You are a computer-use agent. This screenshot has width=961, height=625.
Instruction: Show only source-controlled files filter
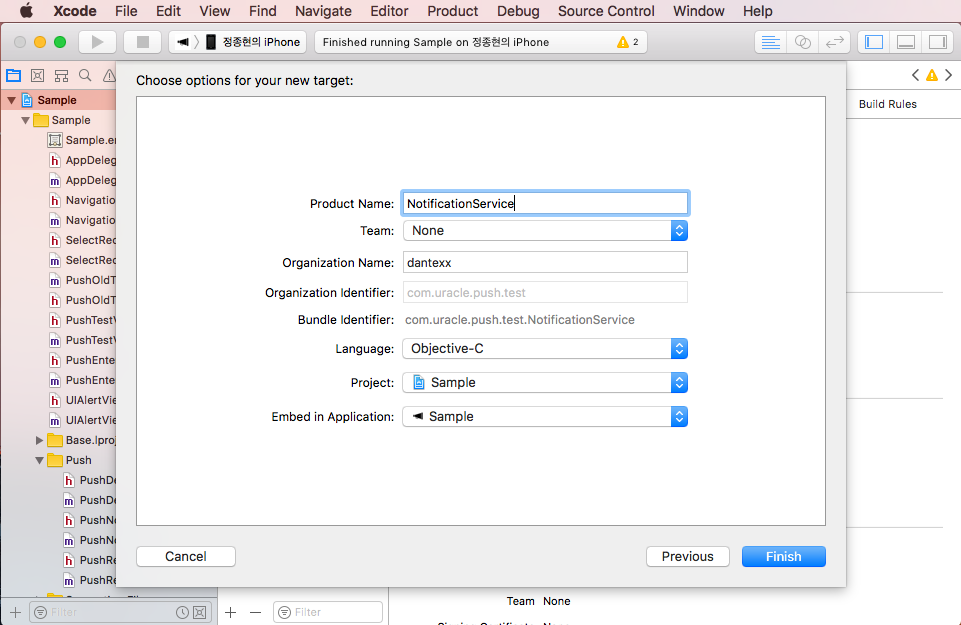pyautogui.click(x=200, y=612)
